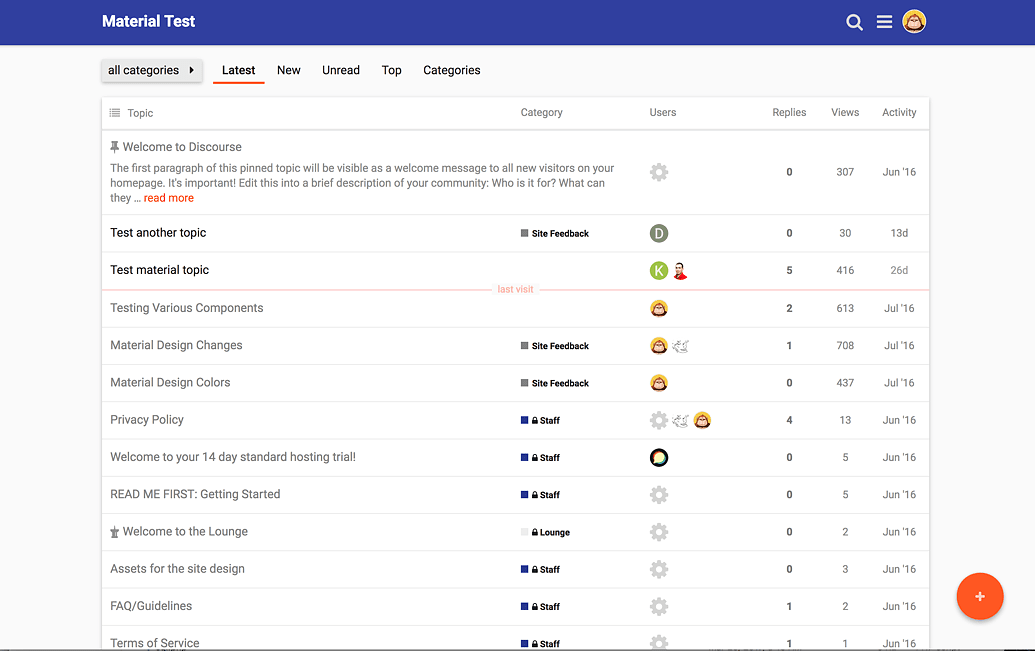
Task: Click the bulk select list icon beside Topic
Action: click(115, 113)
